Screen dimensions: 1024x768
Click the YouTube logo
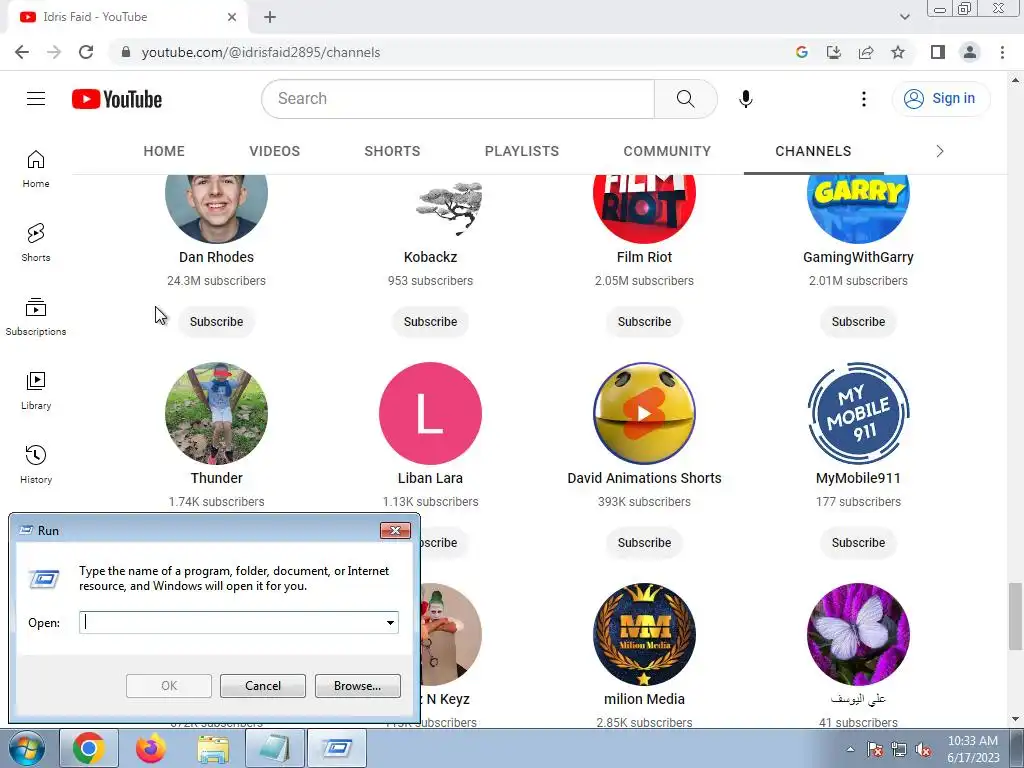[x=117, y=99]
